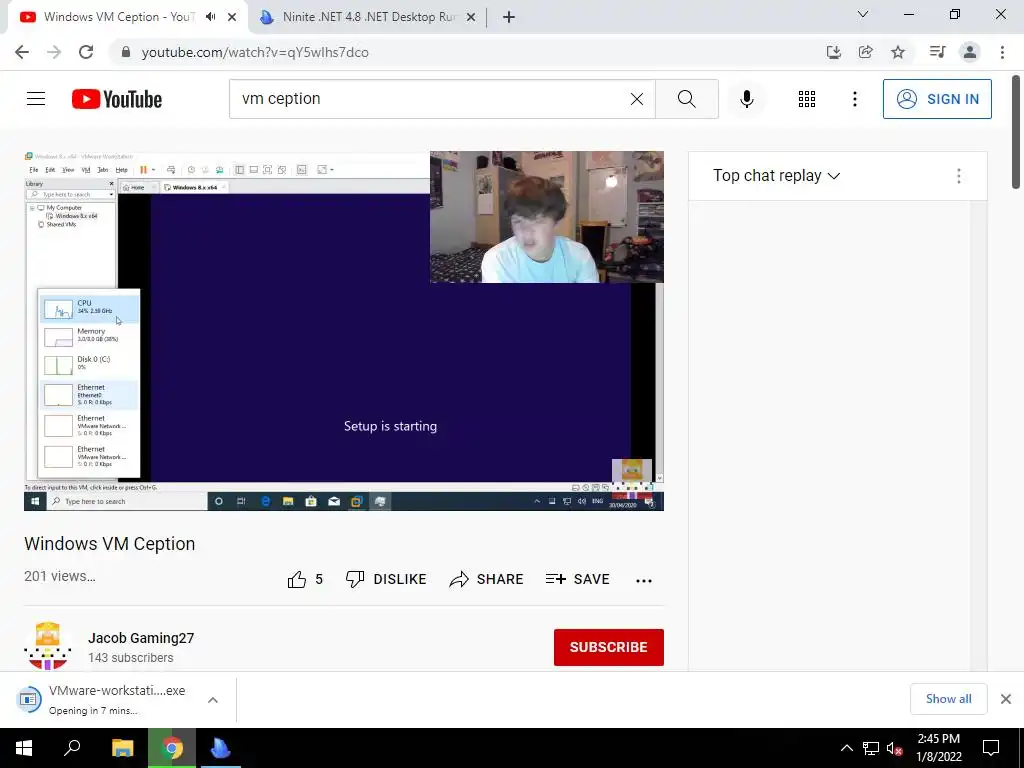View the site lock security info
Image resolution: width=1024 pixels, height=768 pixels.
126,52
